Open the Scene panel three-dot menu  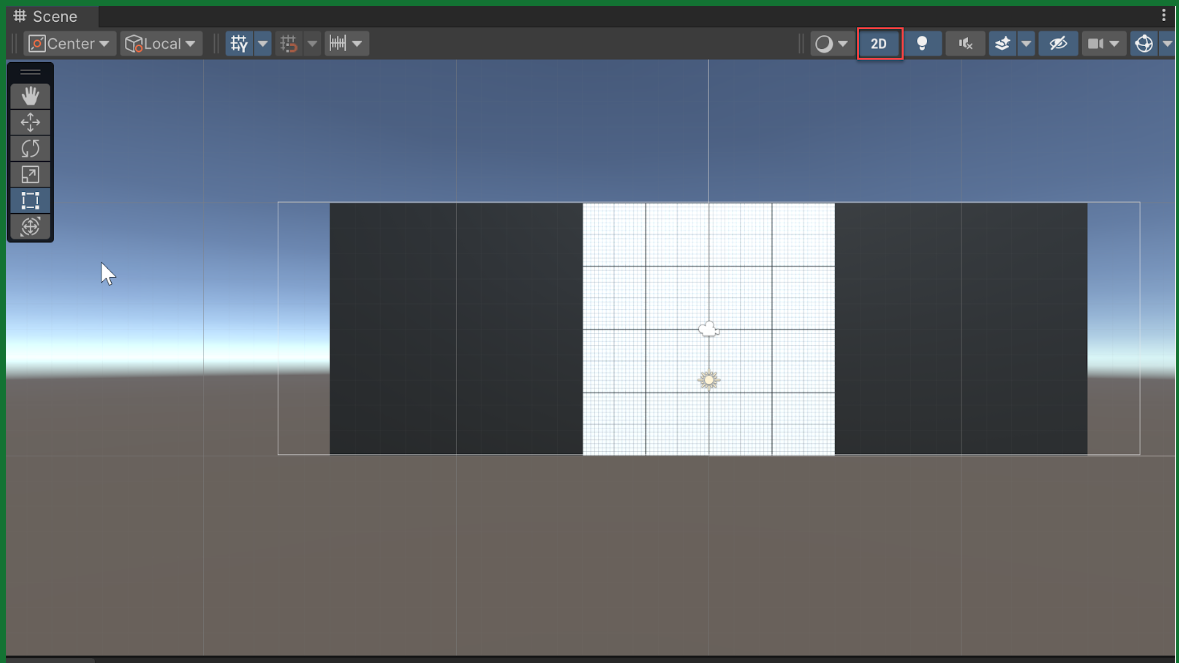coord(1164,16)
